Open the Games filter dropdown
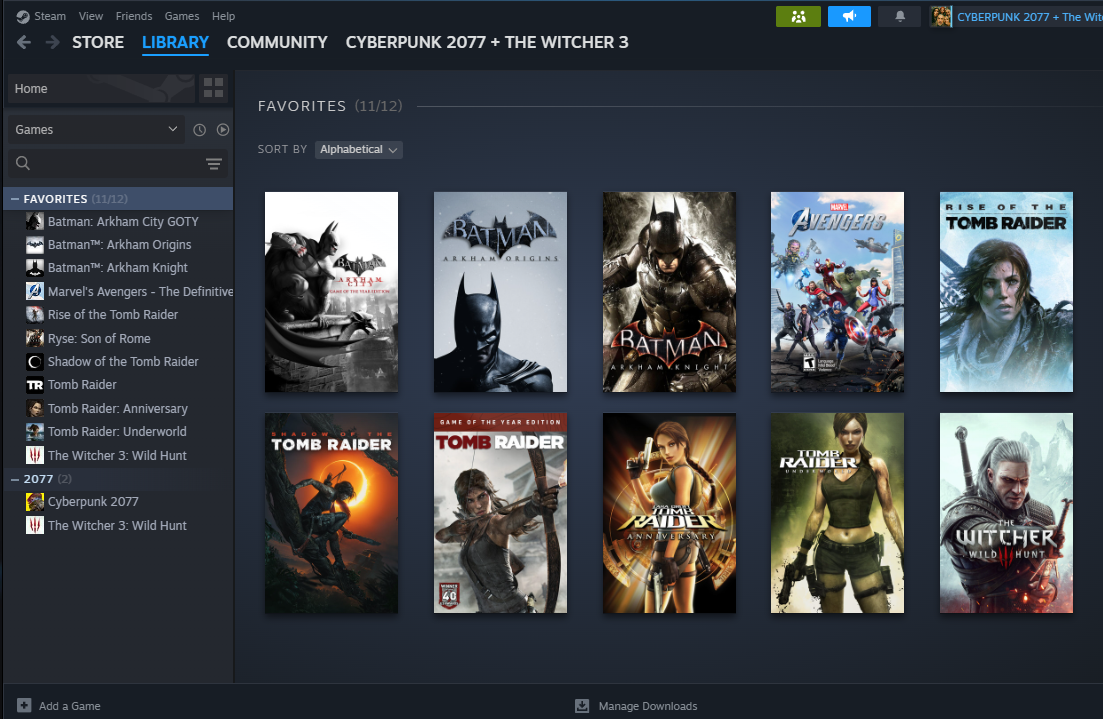The height and width of the screenshot is (719, 1103). tap(96, 130)
